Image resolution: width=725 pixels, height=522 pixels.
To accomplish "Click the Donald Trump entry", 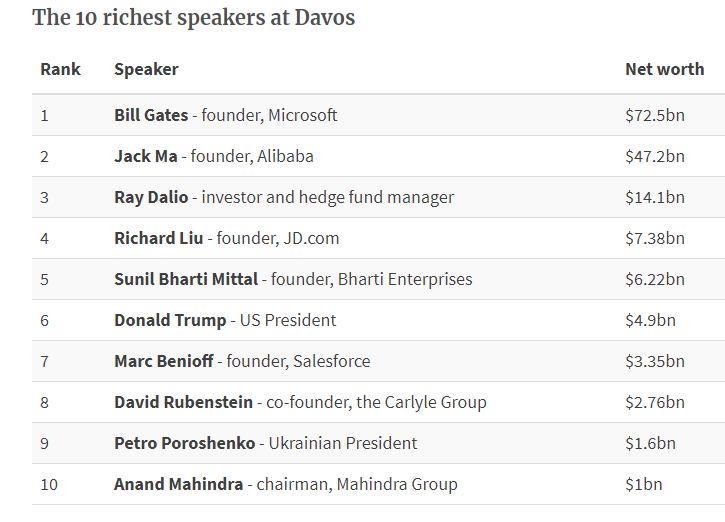I will (x=170, y=320).
